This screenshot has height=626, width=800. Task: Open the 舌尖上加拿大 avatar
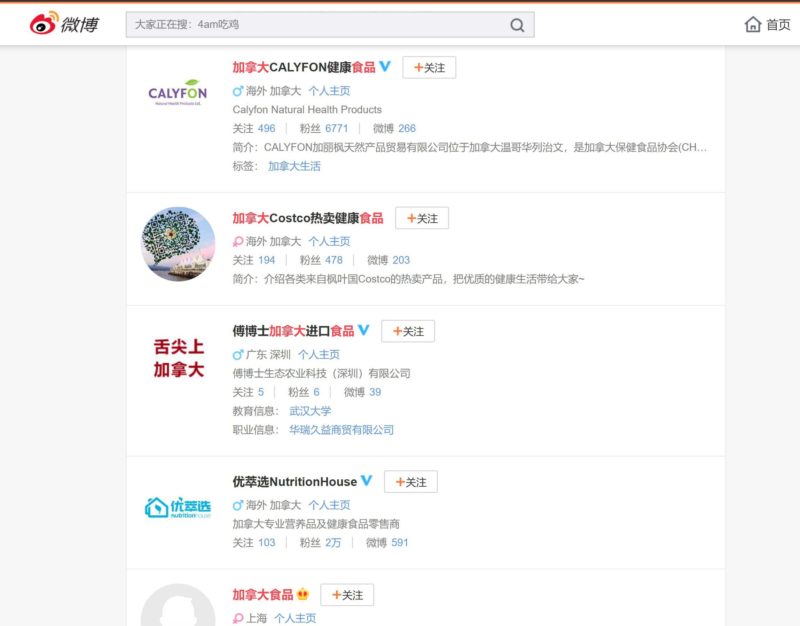click(178, 358)
